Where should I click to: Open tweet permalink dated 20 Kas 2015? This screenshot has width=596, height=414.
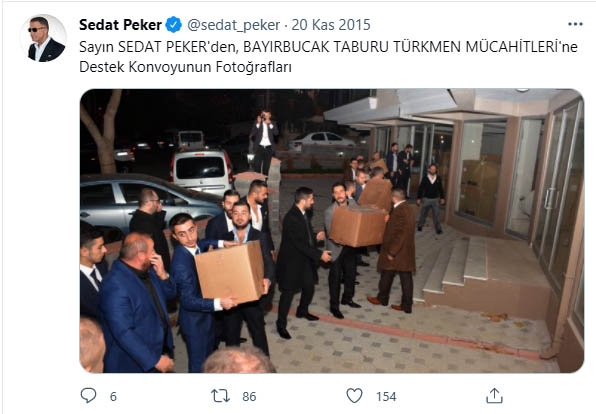[331, 25]
